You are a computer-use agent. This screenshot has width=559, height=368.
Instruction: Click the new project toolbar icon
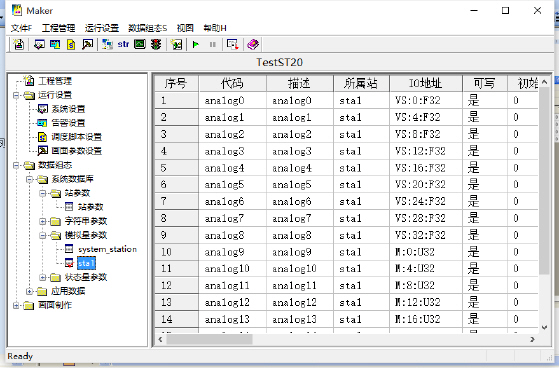click(x=19, y=45)
